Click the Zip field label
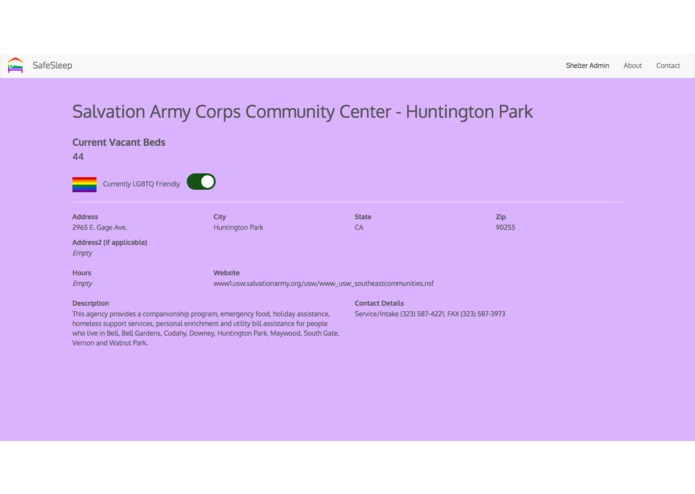695x494 pixels. (x=501, y=217)
